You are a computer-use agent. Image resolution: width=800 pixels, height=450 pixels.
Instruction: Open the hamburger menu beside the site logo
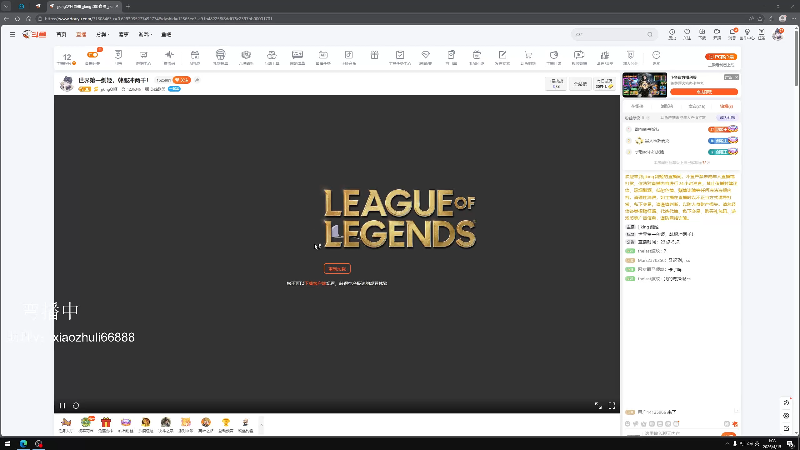tap(12, 34)
